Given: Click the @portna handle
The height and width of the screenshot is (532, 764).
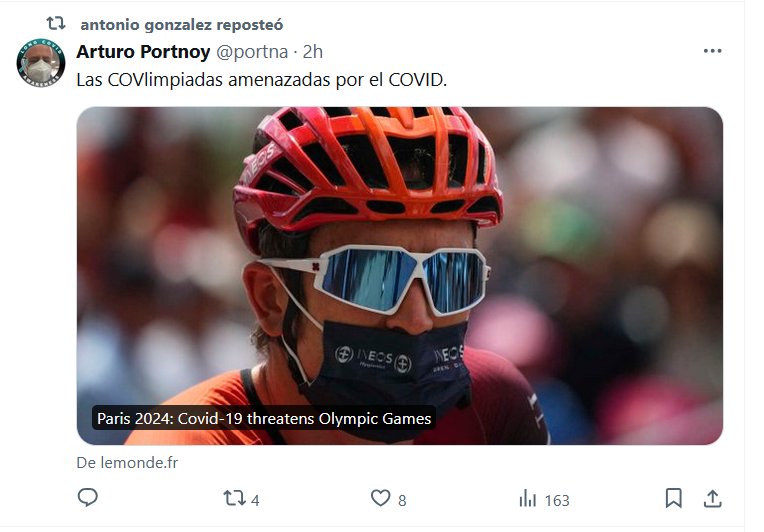Looking at the screenshot, I should 247,52.
